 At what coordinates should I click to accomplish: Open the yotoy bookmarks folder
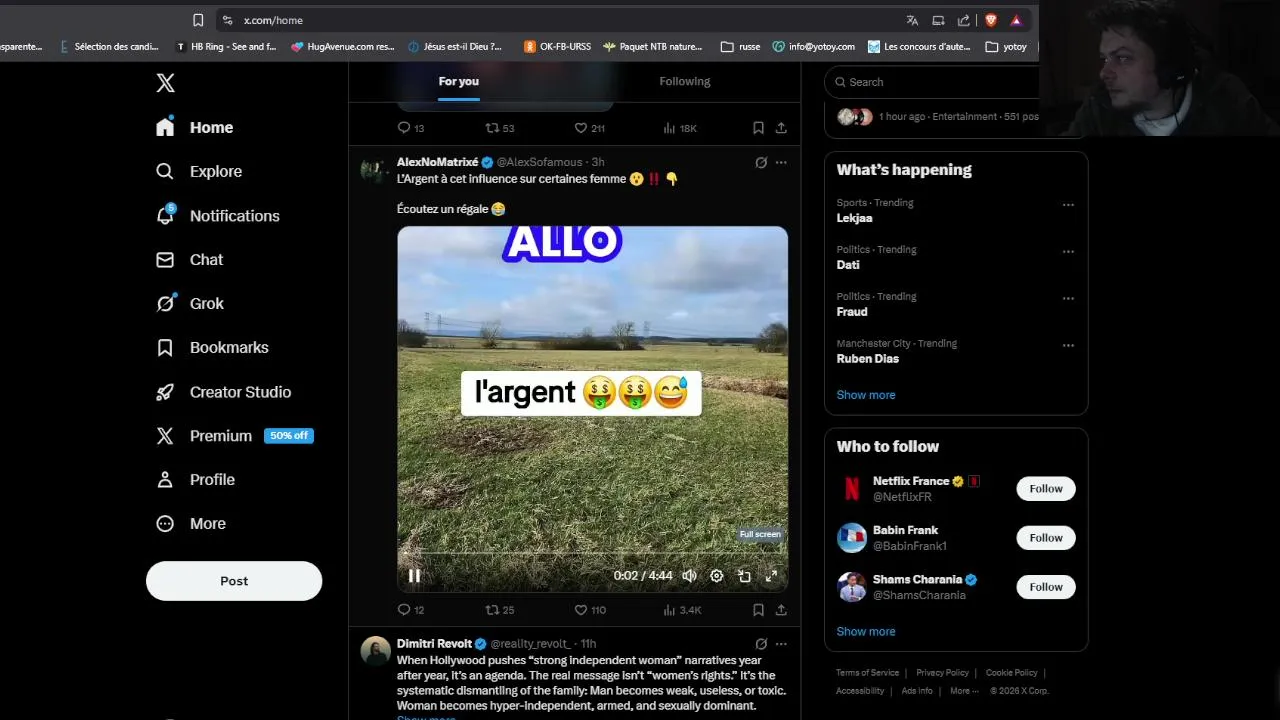tap(1006, 46)
